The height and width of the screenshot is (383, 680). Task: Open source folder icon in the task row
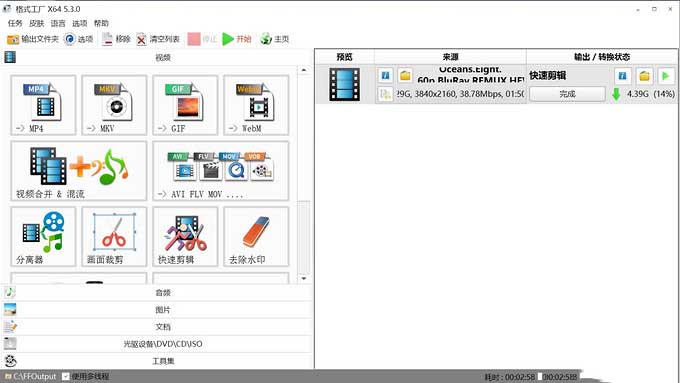(x=405, y=75)
